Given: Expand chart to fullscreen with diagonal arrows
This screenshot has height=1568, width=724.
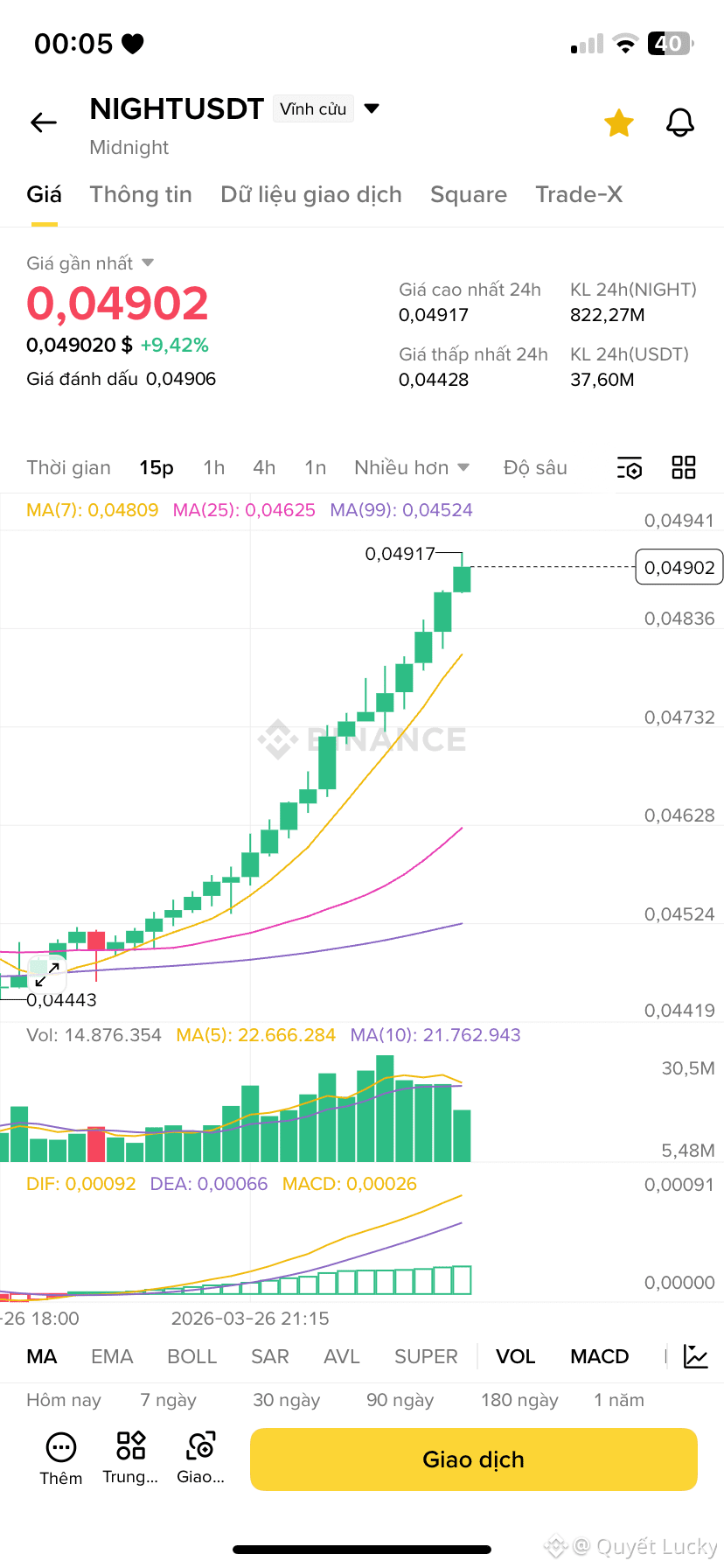Looking at the screenshot, I should click(47, 974).
